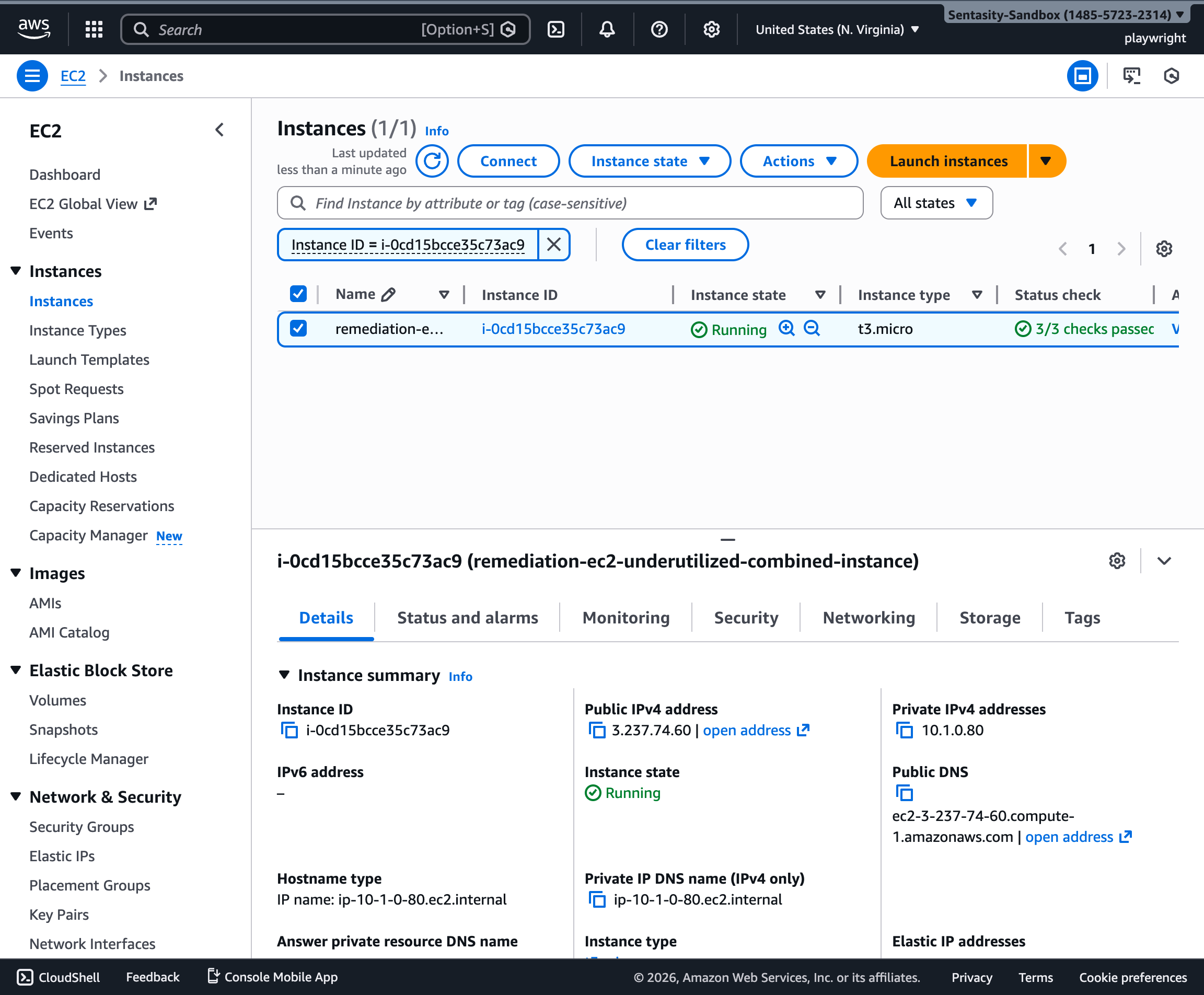The height and width of the screenshot is (995, 1204).
Task: Open table preferences gear above the results
Action: (x=1164, y=248)
